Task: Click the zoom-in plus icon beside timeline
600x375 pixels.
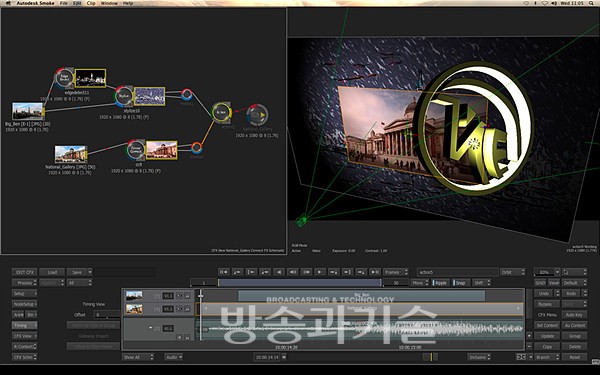Action: 529,336
